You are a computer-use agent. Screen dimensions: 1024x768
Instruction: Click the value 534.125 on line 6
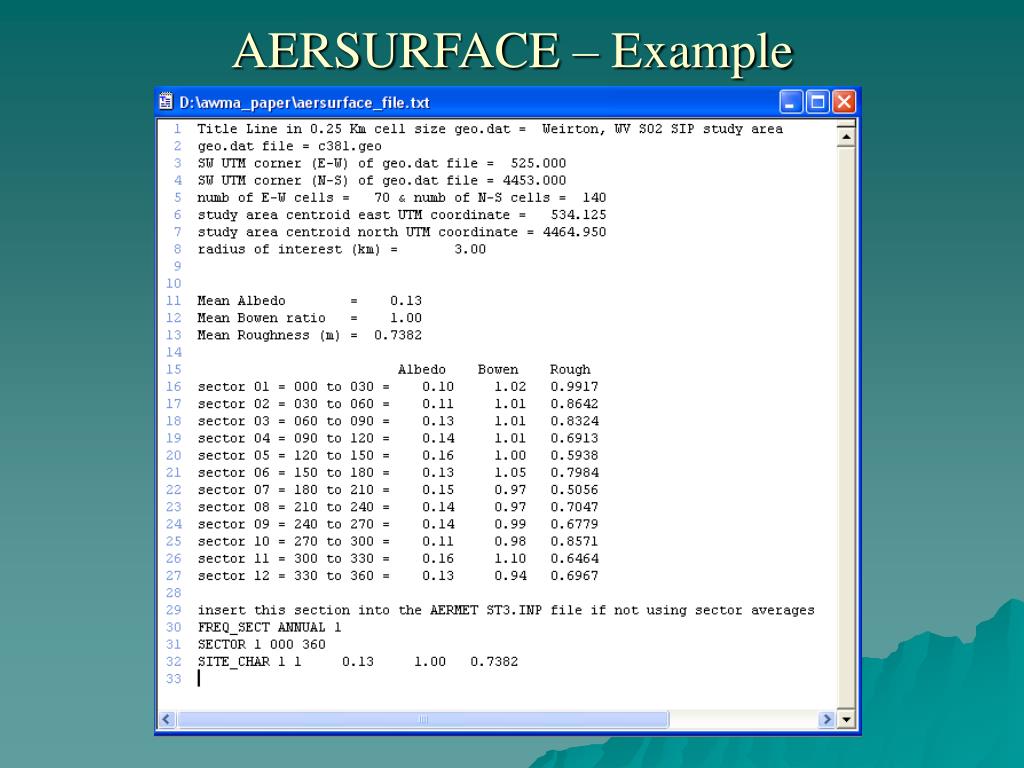[578, 215]
